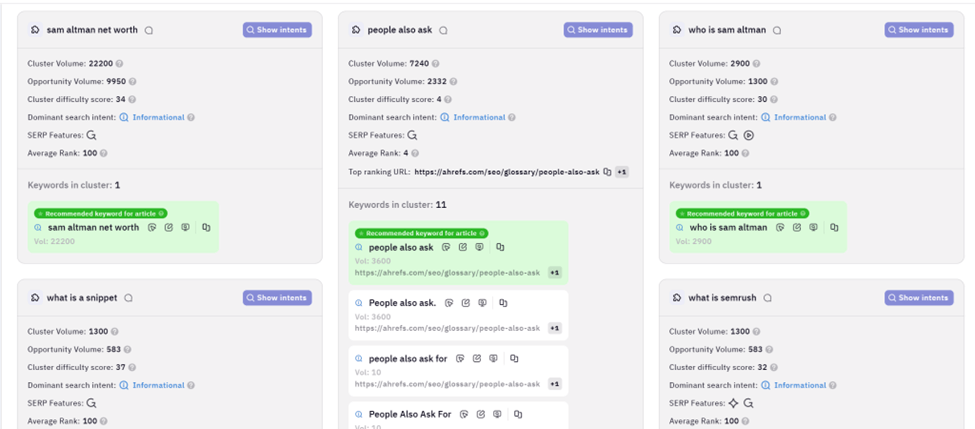Screen dimensions: 975x429
Task: Copy the capitalized 'People Also Ask For' keyword
Action: [518, 414]
